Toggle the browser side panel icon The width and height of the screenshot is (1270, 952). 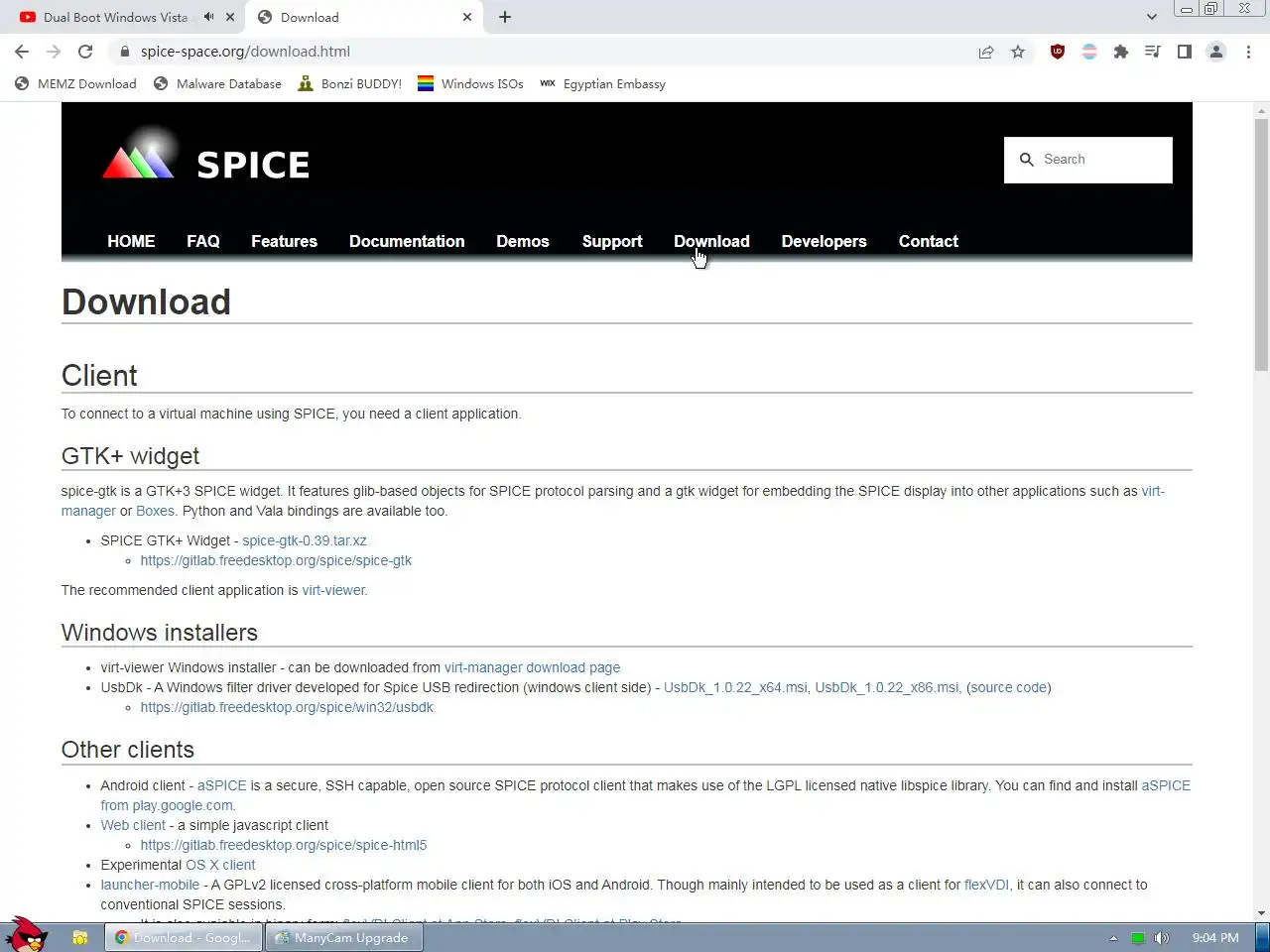(x=1185, y=52)
